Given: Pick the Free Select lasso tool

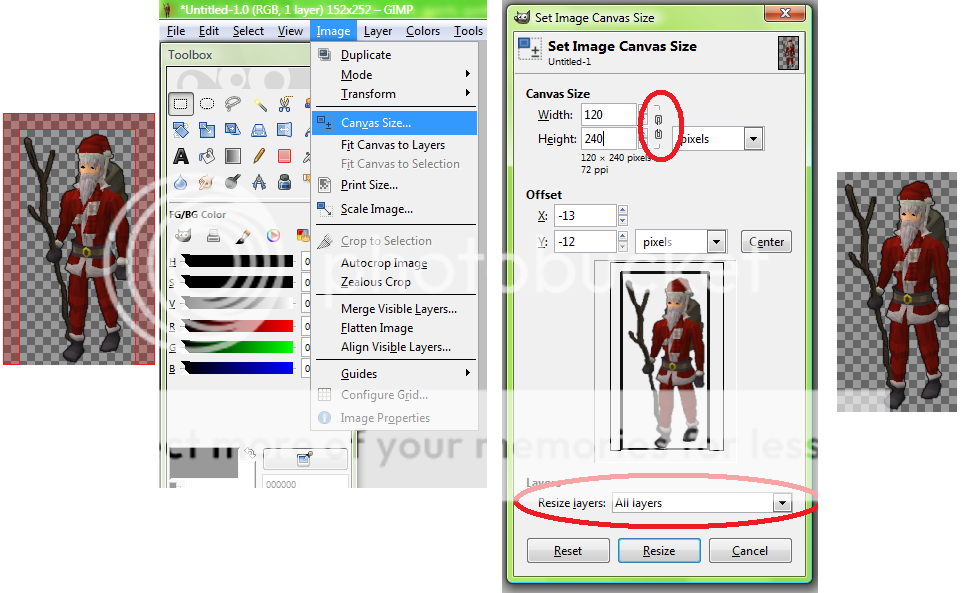Looking at the screenshot, I should tap(233, 103).
